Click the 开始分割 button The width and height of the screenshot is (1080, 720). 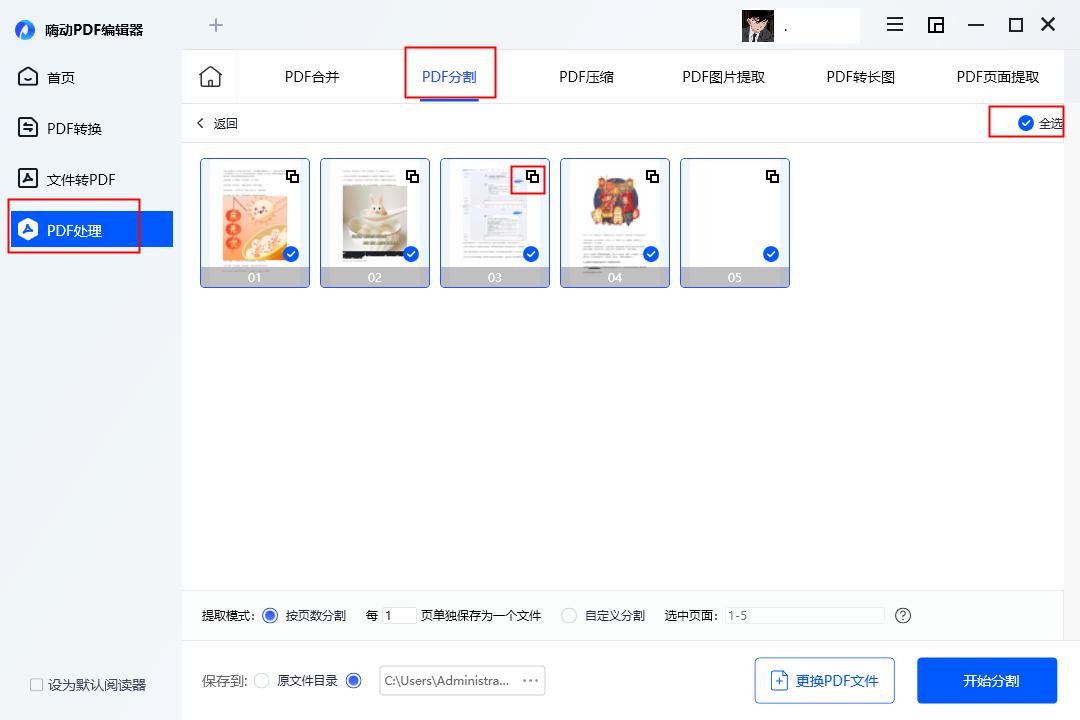click(x=986, y=680)
